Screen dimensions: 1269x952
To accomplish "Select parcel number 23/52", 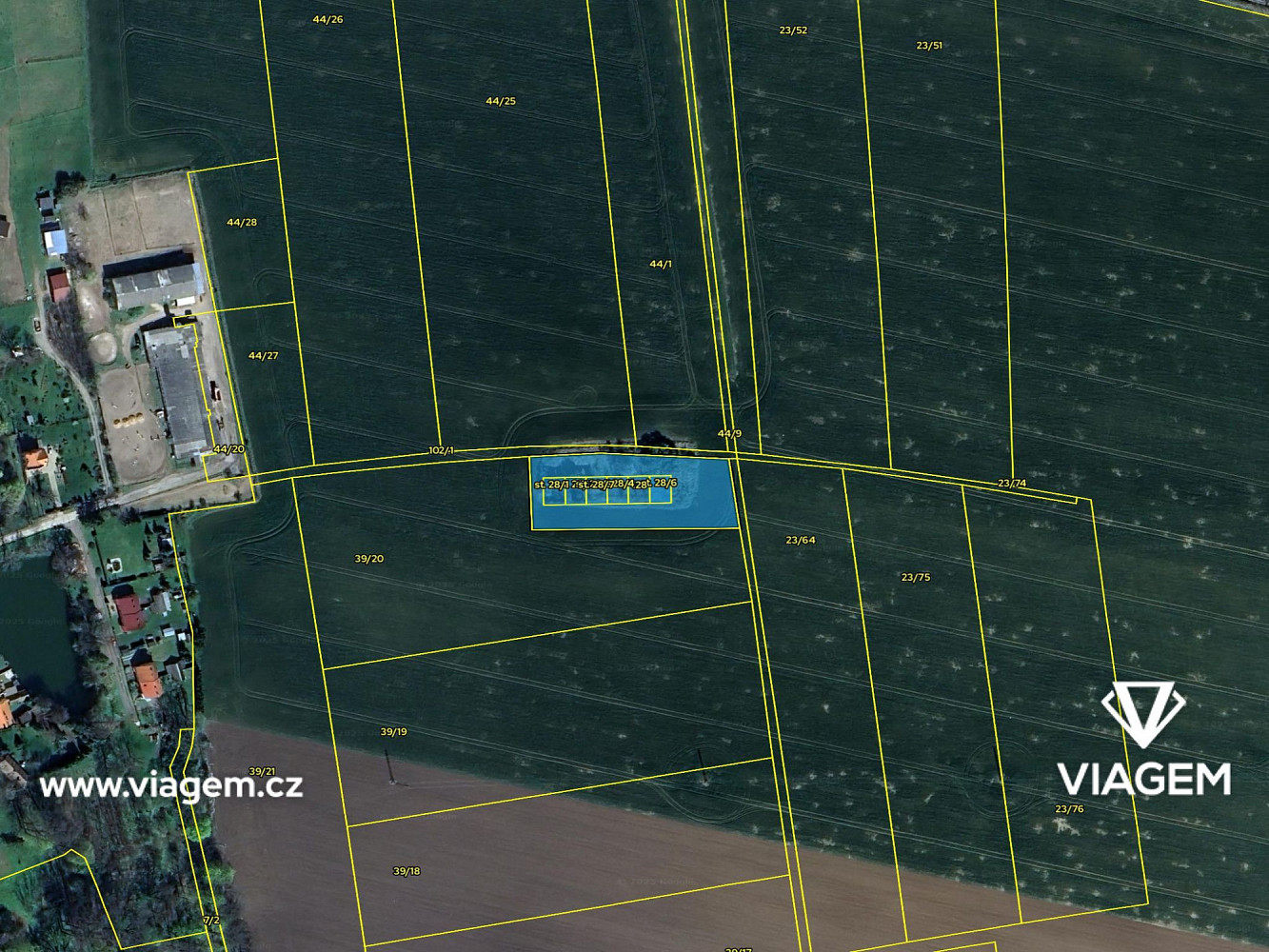I will pos(793,30).
